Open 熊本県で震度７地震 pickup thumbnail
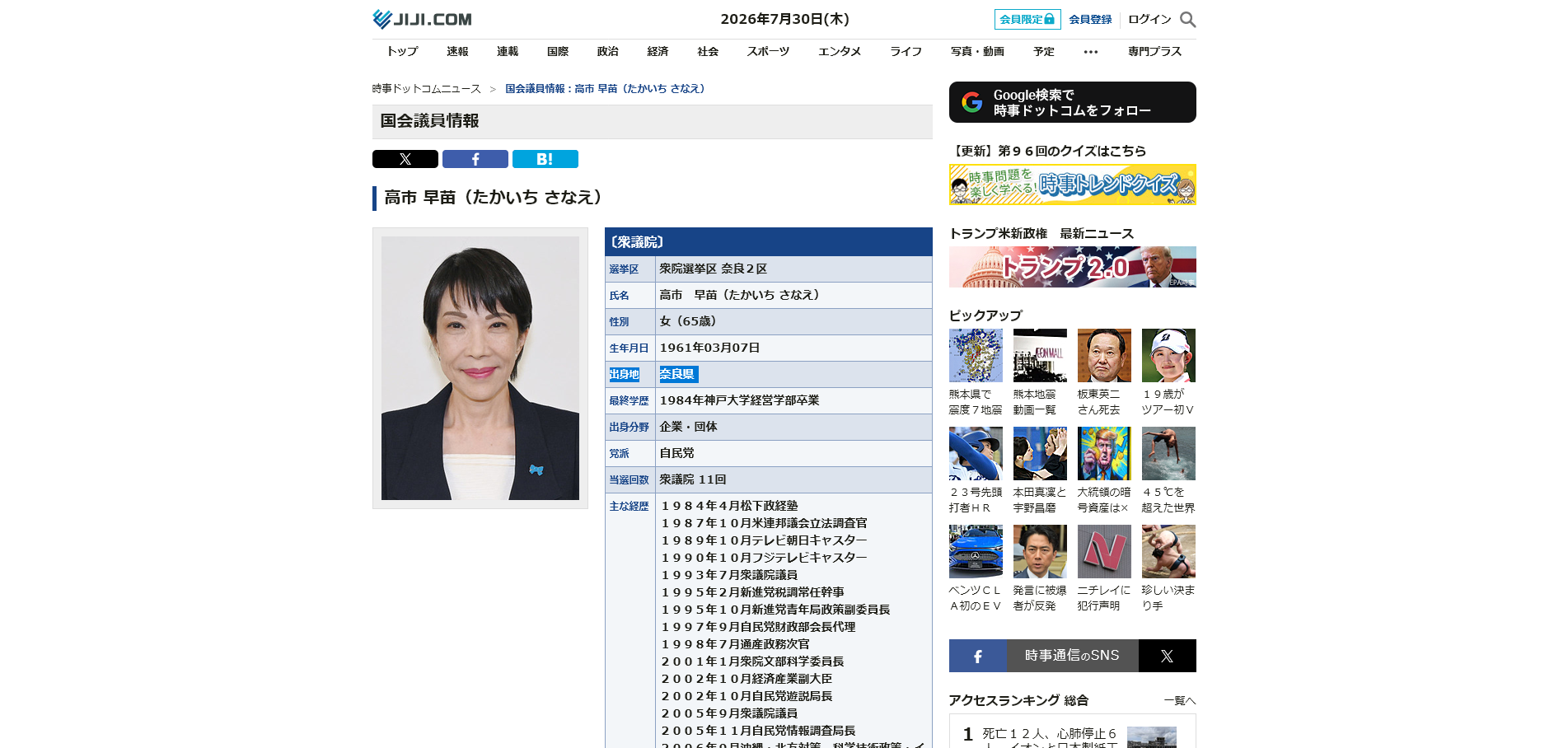Image resolution: width=1568 pixels, height=748 pixels. [976, 355]
